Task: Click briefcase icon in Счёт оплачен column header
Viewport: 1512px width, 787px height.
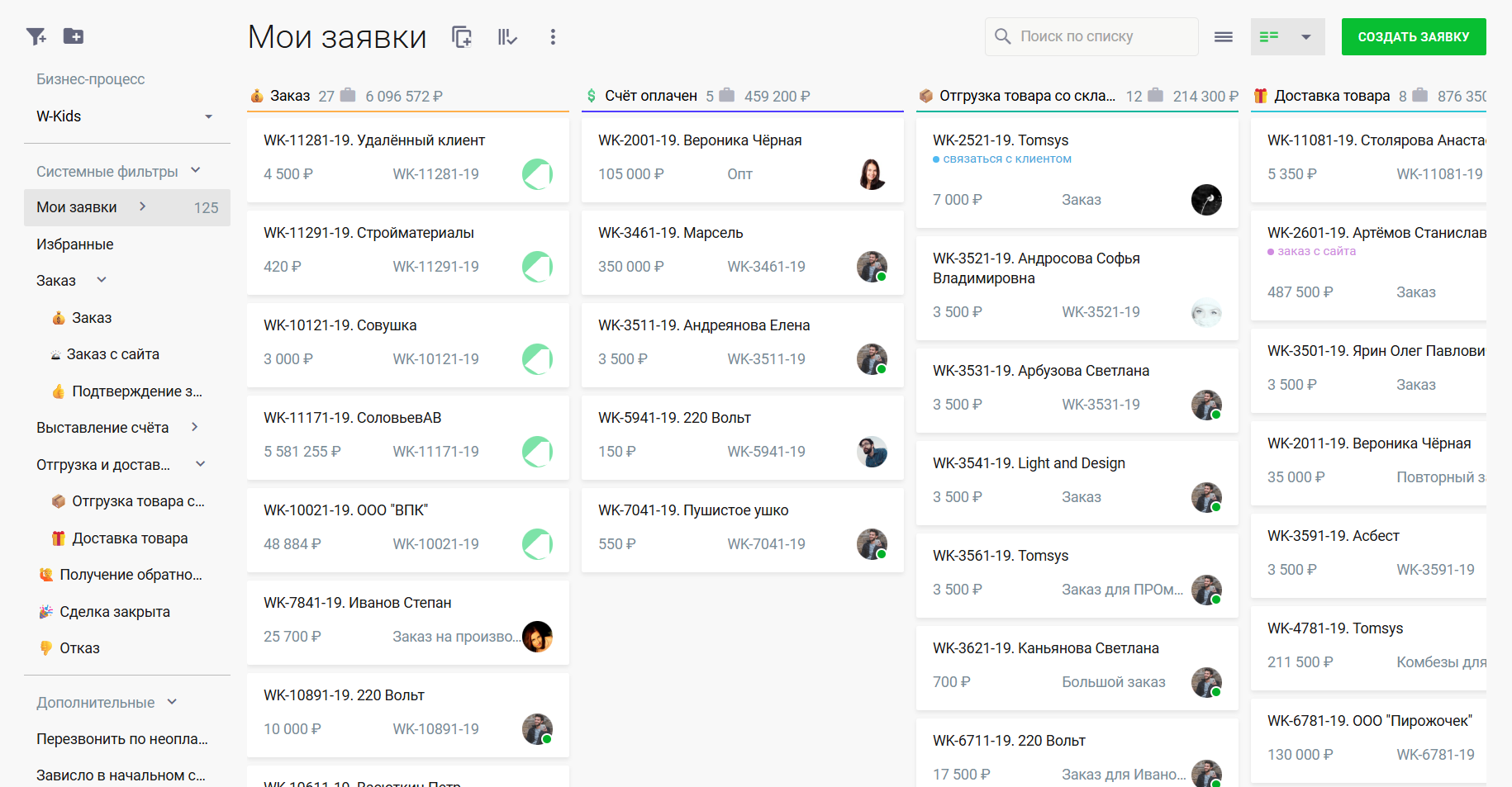Action: coord(727,95)
